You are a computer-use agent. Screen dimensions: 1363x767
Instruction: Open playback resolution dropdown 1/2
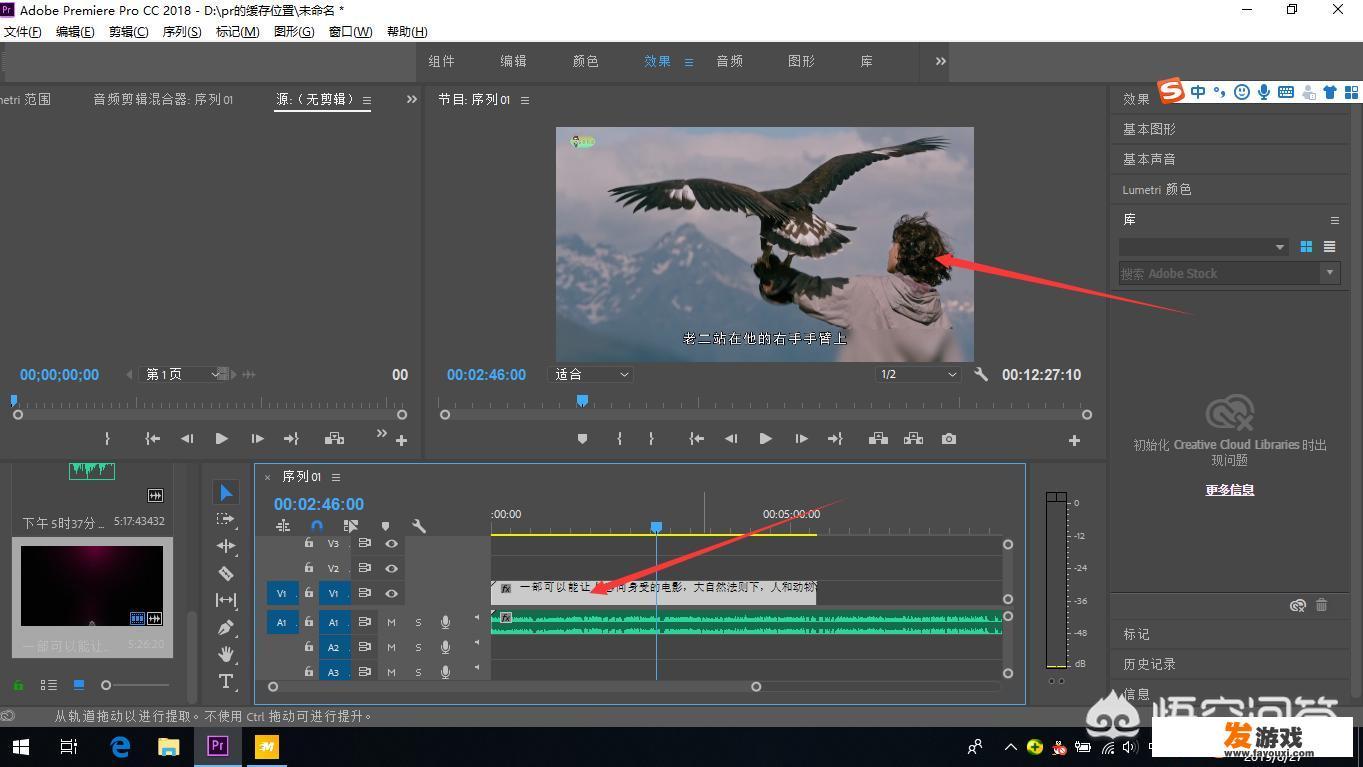[x=917, y=374]
